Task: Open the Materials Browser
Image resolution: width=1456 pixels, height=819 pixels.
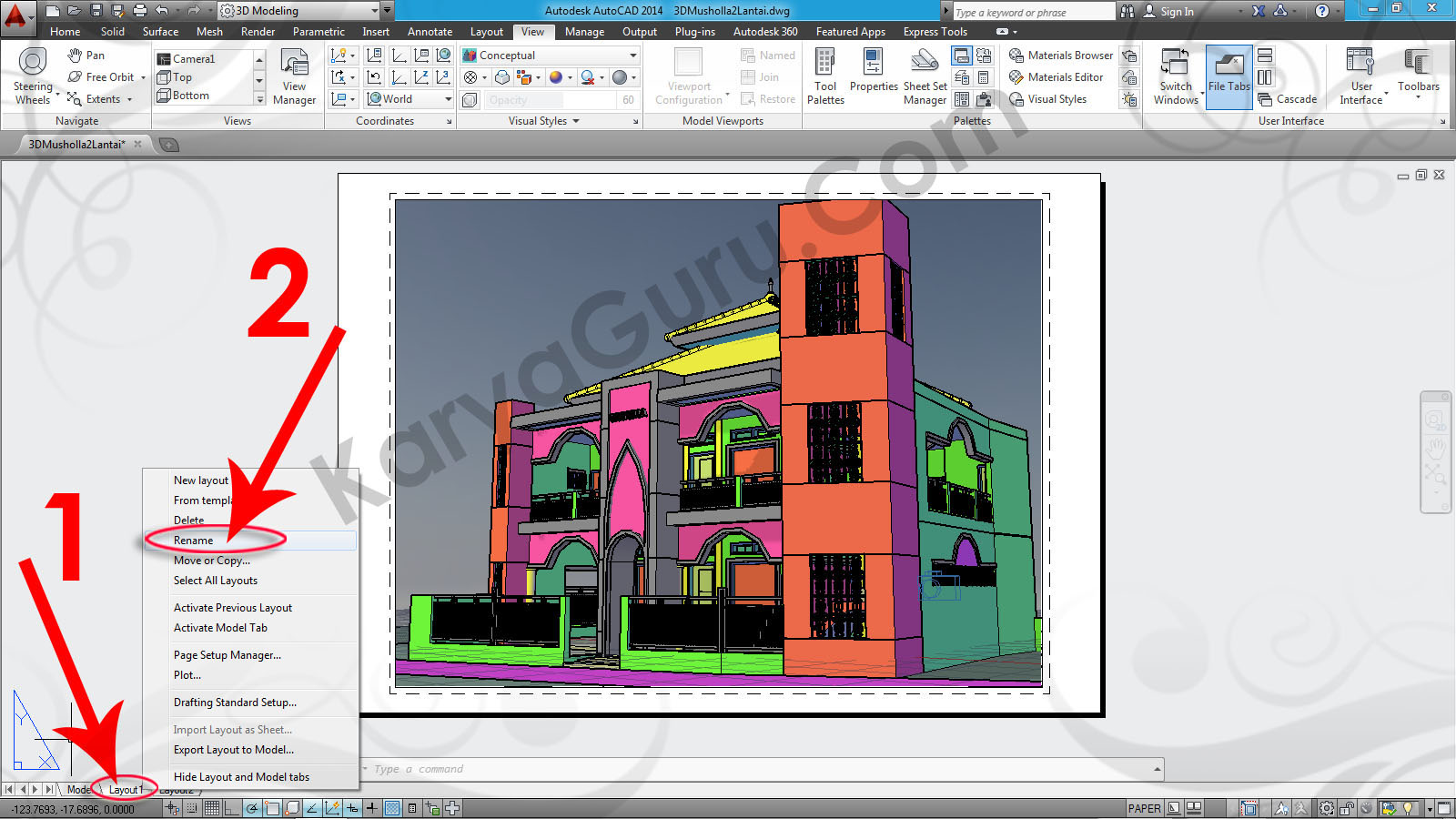Action: pos(1061,56)
